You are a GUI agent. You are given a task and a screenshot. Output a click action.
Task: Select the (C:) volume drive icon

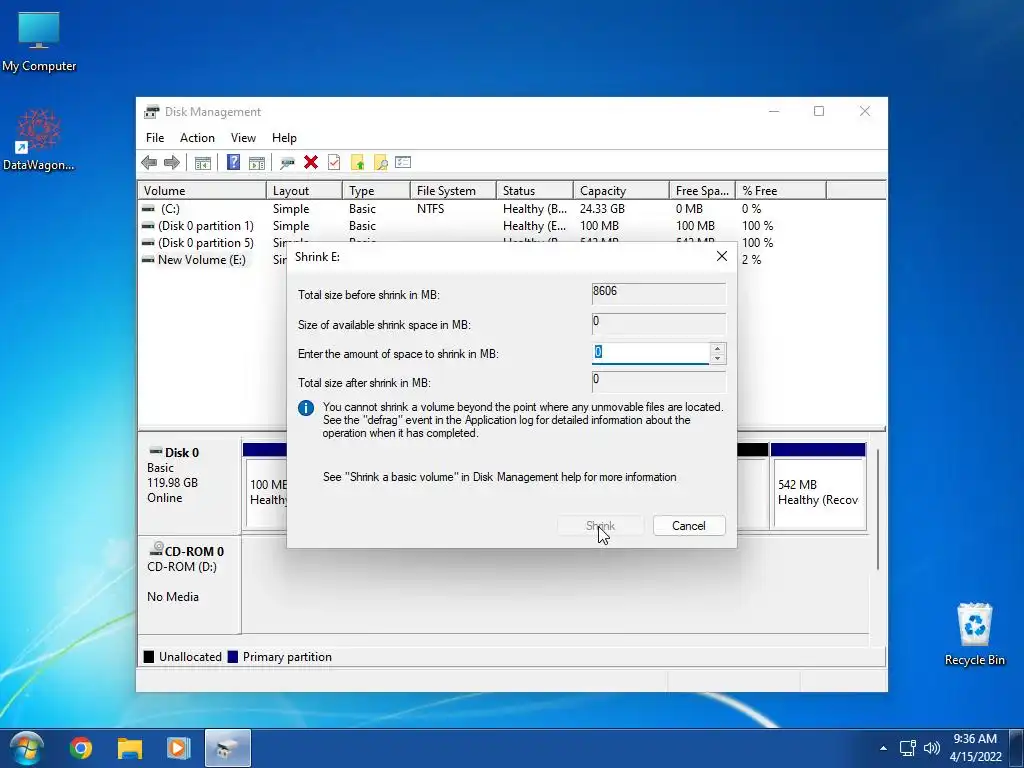(148, 209)
